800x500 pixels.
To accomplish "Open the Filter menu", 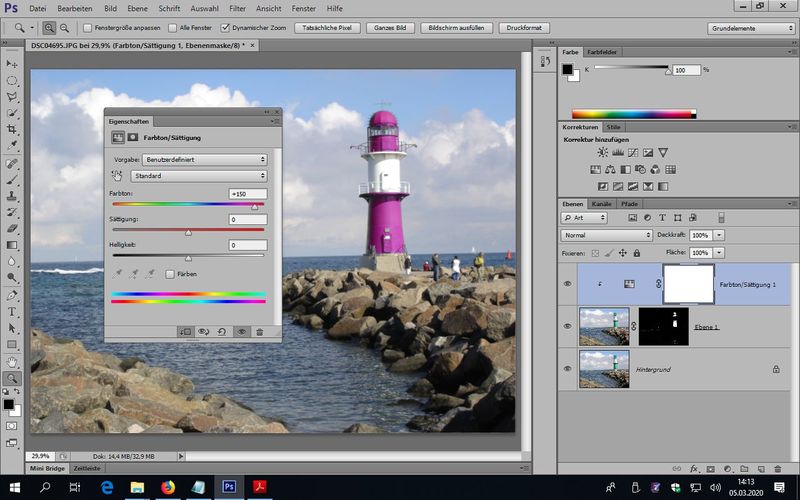I will point(237,7).
